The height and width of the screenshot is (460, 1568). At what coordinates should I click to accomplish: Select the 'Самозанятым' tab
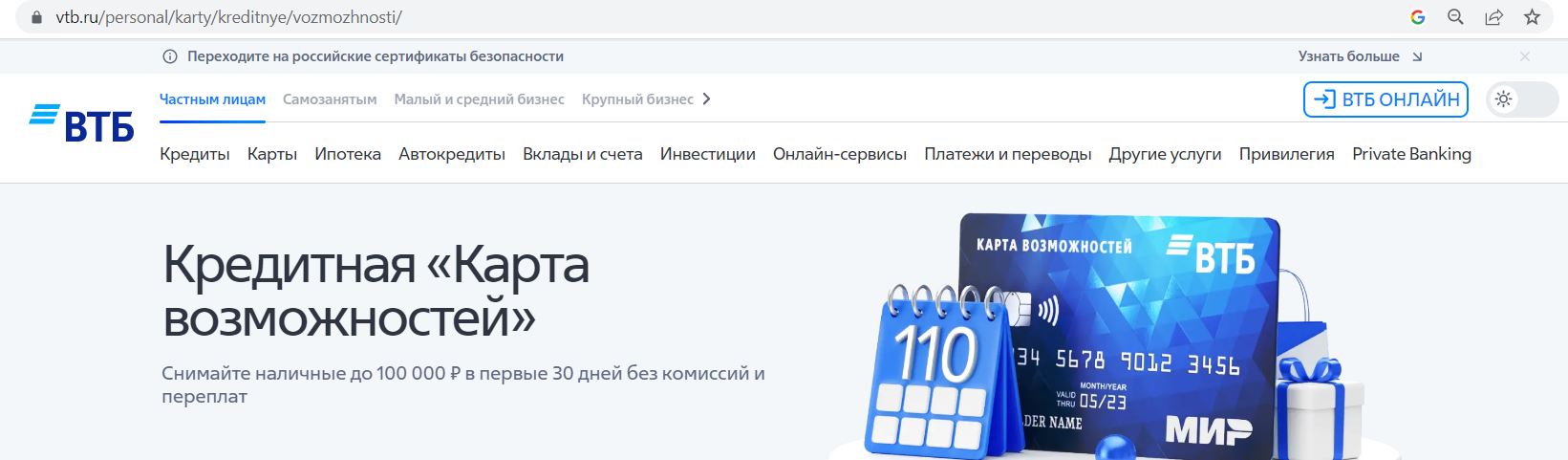pos(330,99)
